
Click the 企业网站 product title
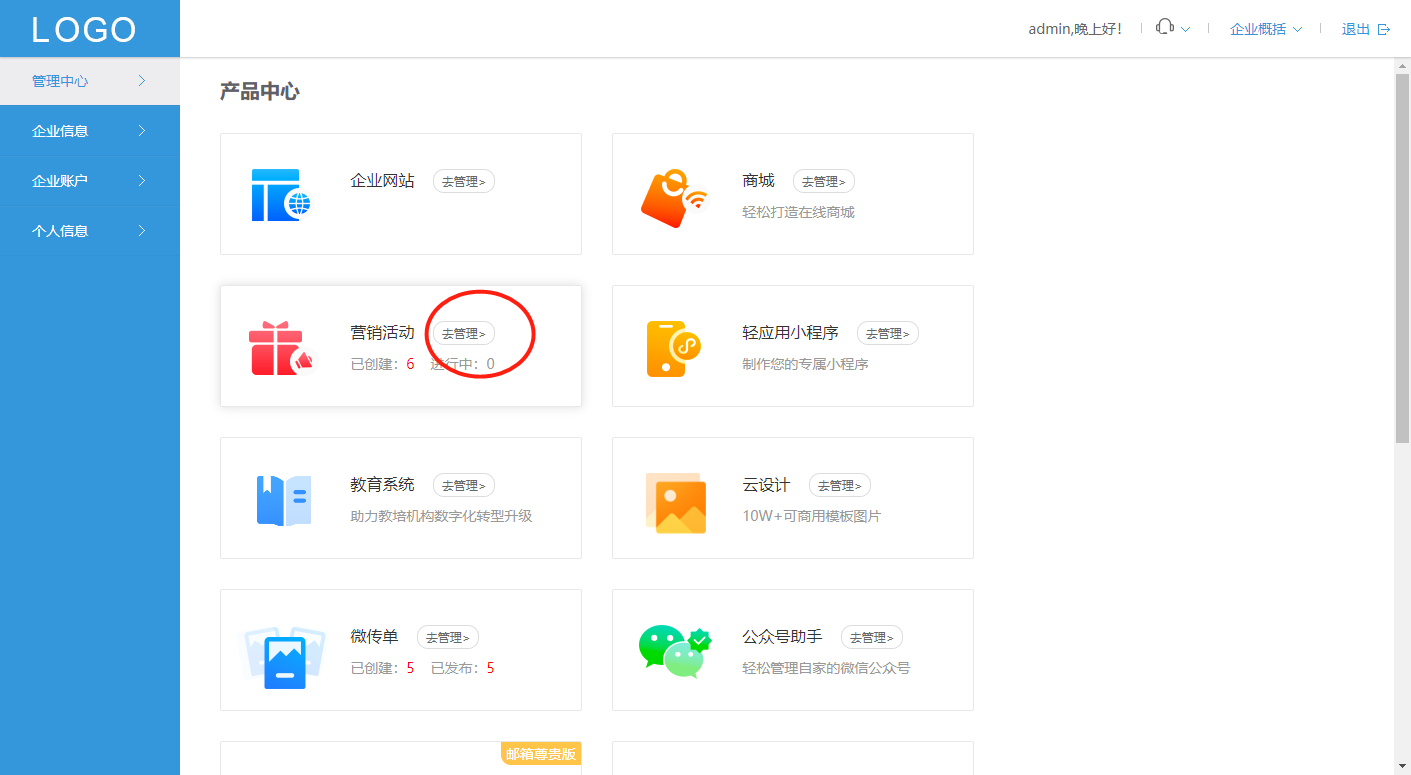382,181
